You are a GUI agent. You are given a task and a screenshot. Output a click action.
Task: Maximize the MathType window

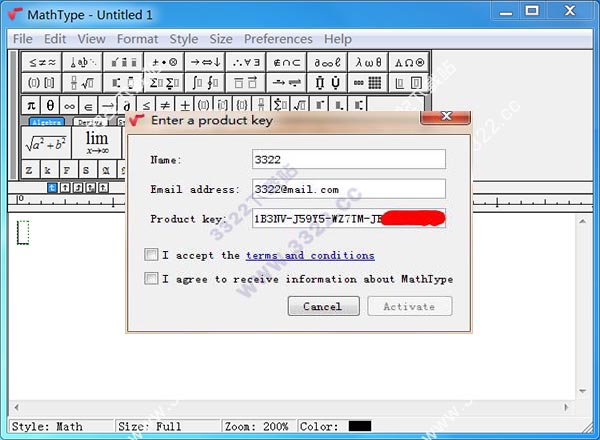click(532, 10)
